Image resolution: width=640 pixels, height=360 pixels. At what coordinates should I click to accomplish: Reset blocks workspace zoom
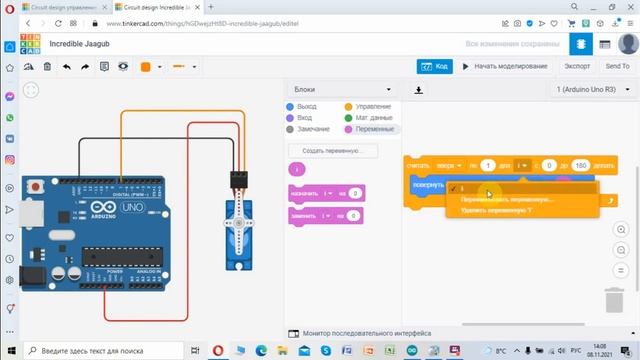point(621,271)
